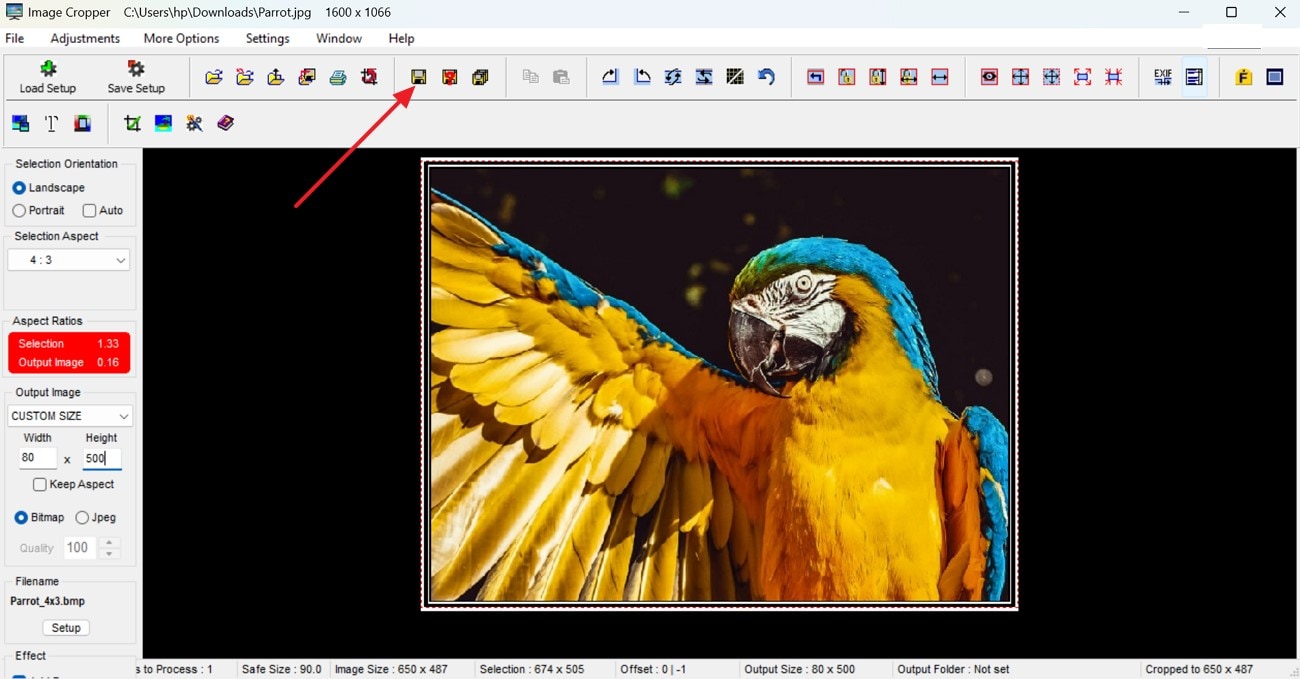
Task: Open the Selection Aspect 4:3 dropdown
Action: 69,260
